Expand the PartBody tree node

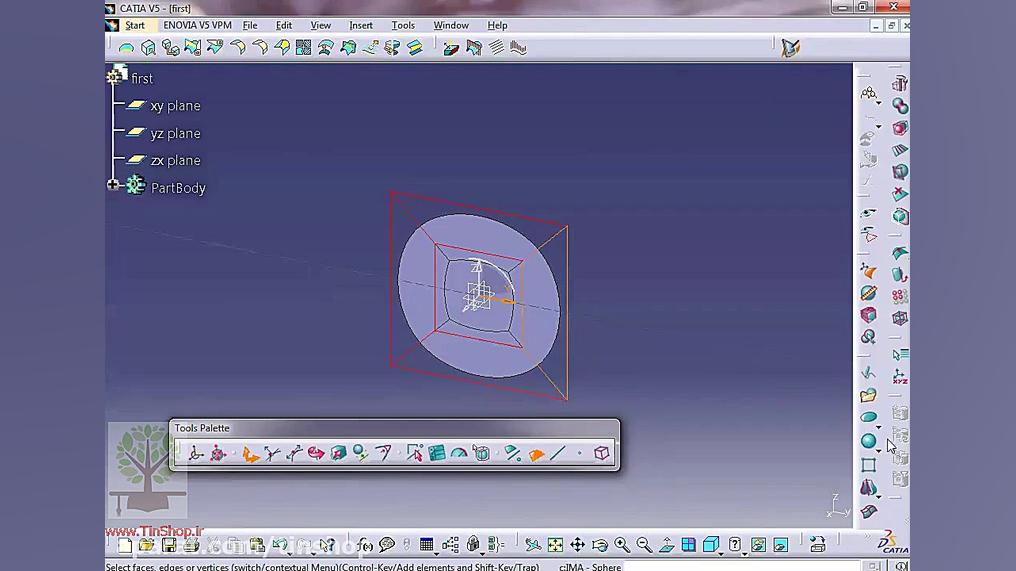coord(113,185)
